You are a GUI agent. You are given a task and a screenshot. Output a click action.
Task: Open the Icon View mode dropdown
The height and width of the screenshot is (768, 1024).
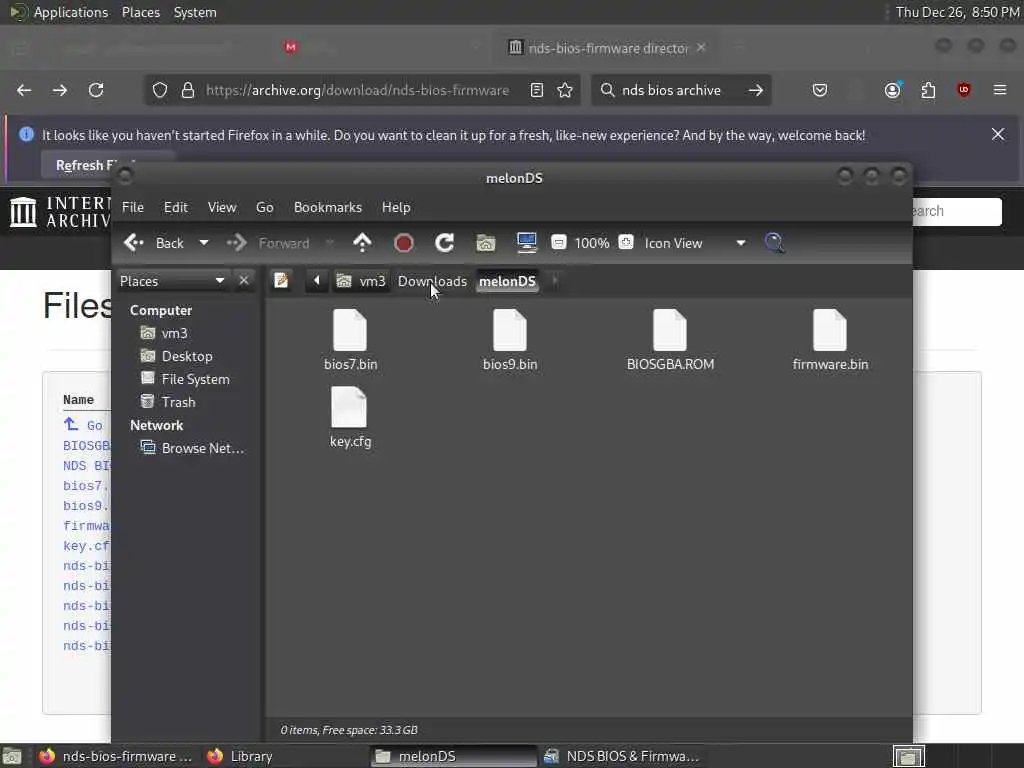(x=695, y=243)
